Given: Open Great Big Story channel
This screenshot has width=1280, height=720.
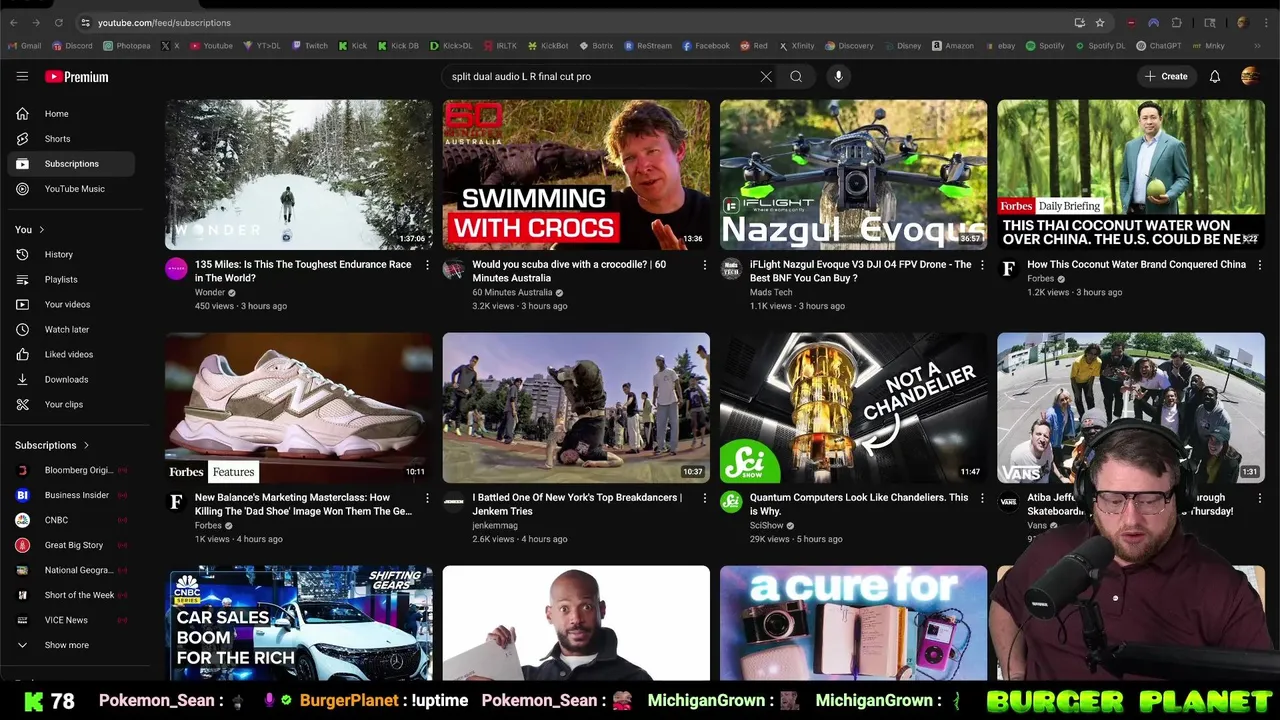Looking at the screenshot, I should (x=70, y=545).
